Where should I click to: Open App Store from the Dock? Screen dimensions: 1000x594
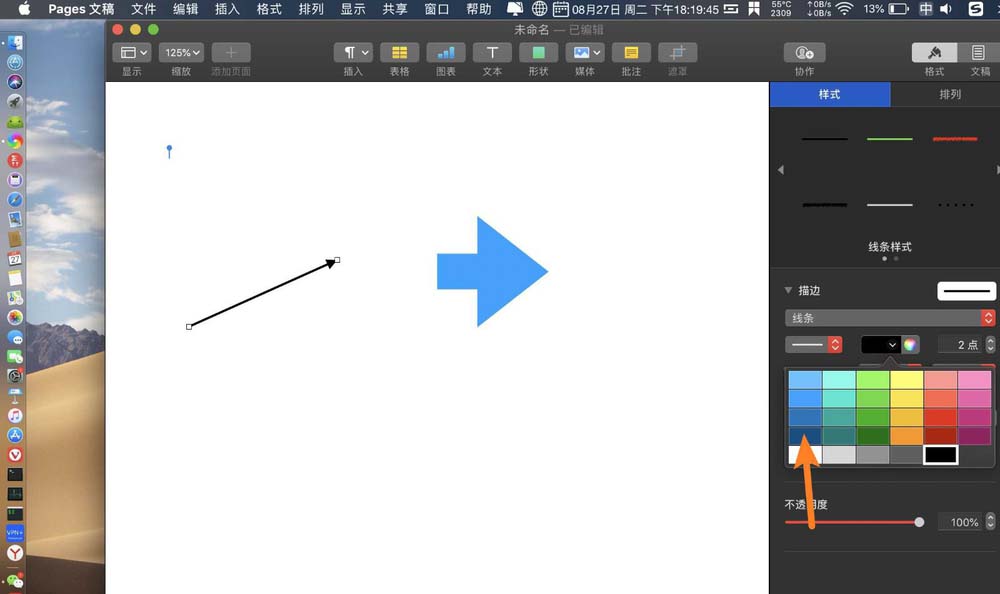point(15,435)
